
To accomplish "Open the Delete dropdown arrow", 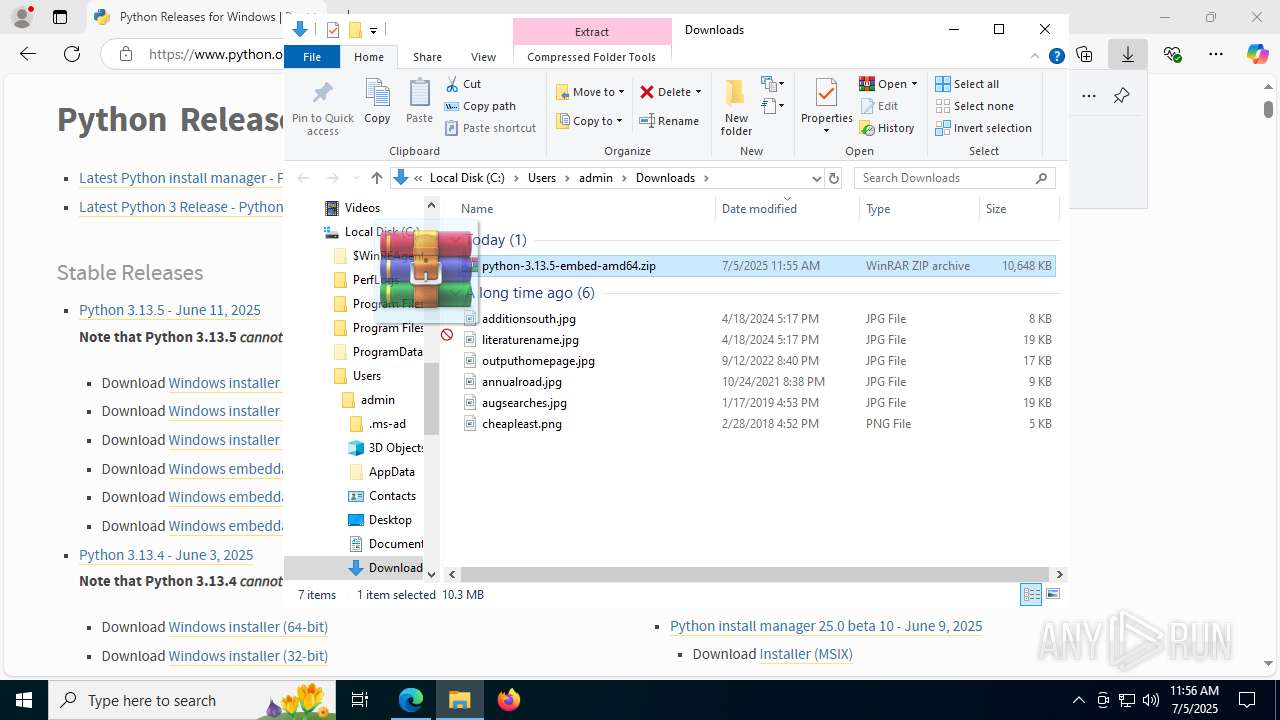I will coord(698,92).
